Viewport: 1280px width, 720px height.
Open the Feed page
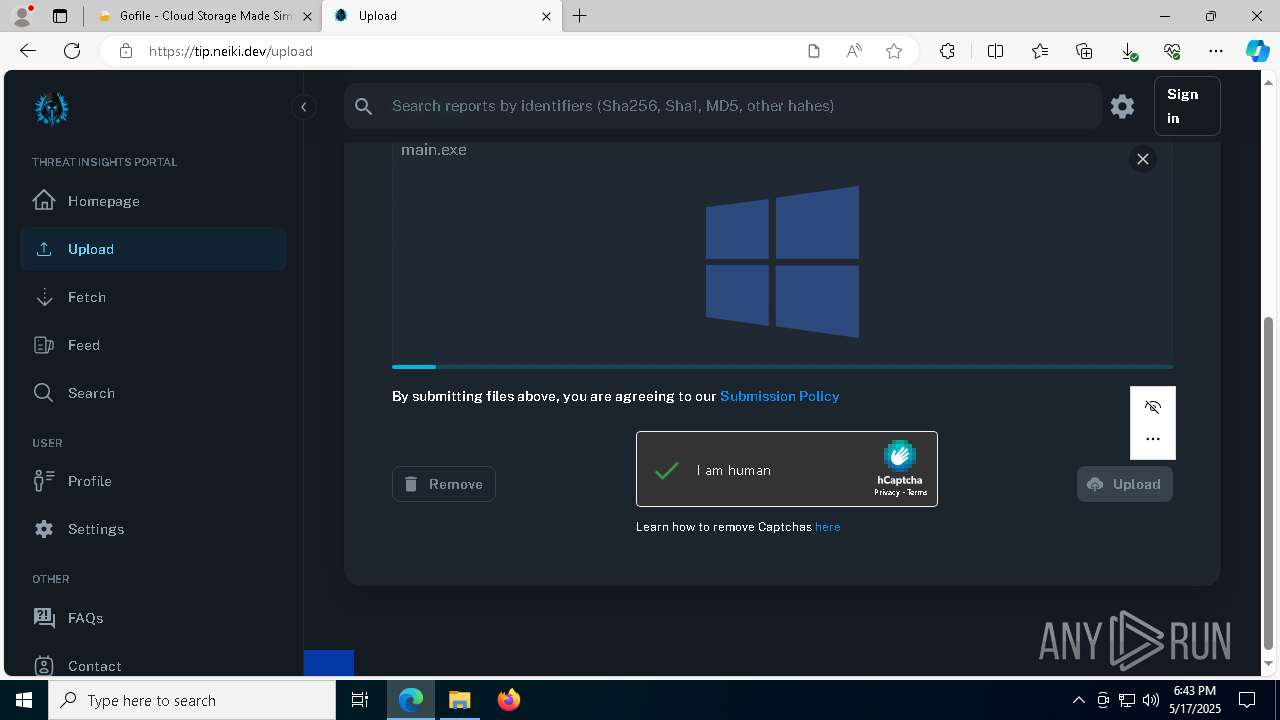point(153,345)
